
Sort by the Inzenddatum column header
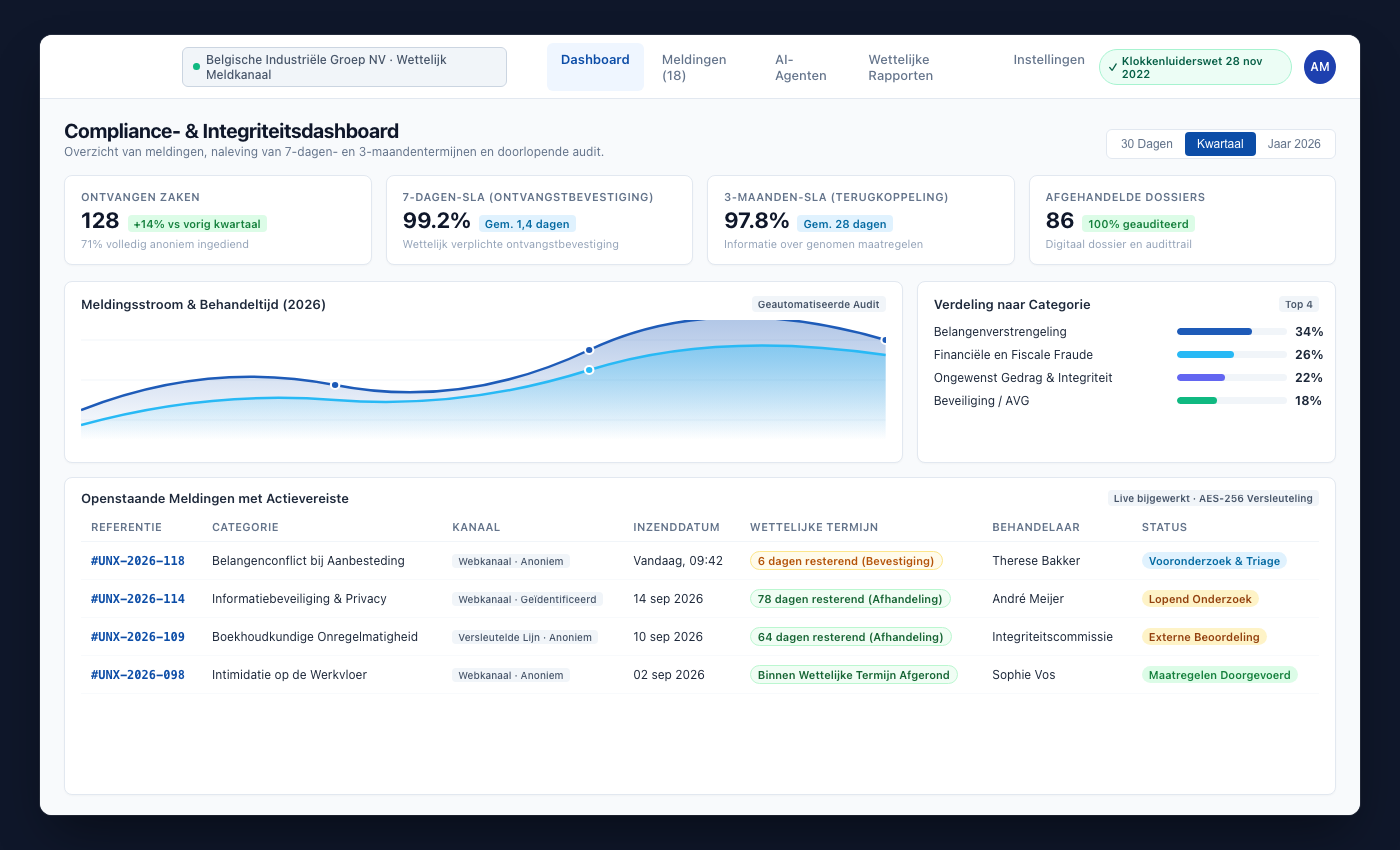click(x=677, y=527)
